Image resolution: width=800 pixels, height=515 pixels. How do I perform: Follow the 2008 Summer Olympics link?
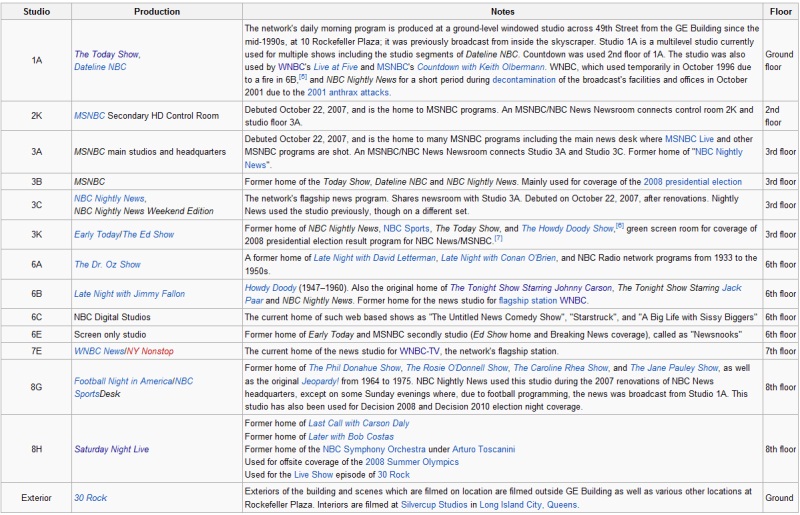(x=412, y=462)
